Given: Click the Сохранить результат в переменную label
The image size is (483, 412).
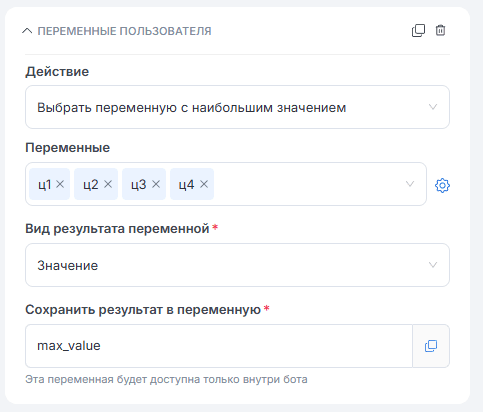Looking at the screenshot, I should (x=143, y=310).
